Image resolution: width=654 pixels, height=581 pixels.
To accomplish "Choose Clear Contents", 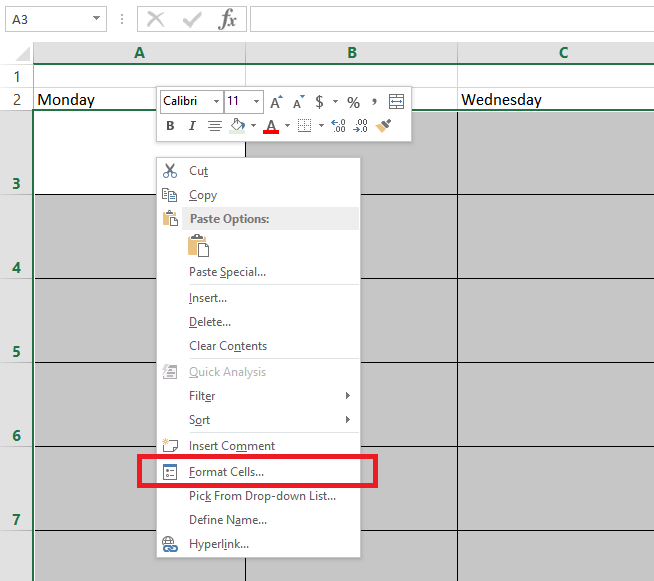I will point(258,346).
